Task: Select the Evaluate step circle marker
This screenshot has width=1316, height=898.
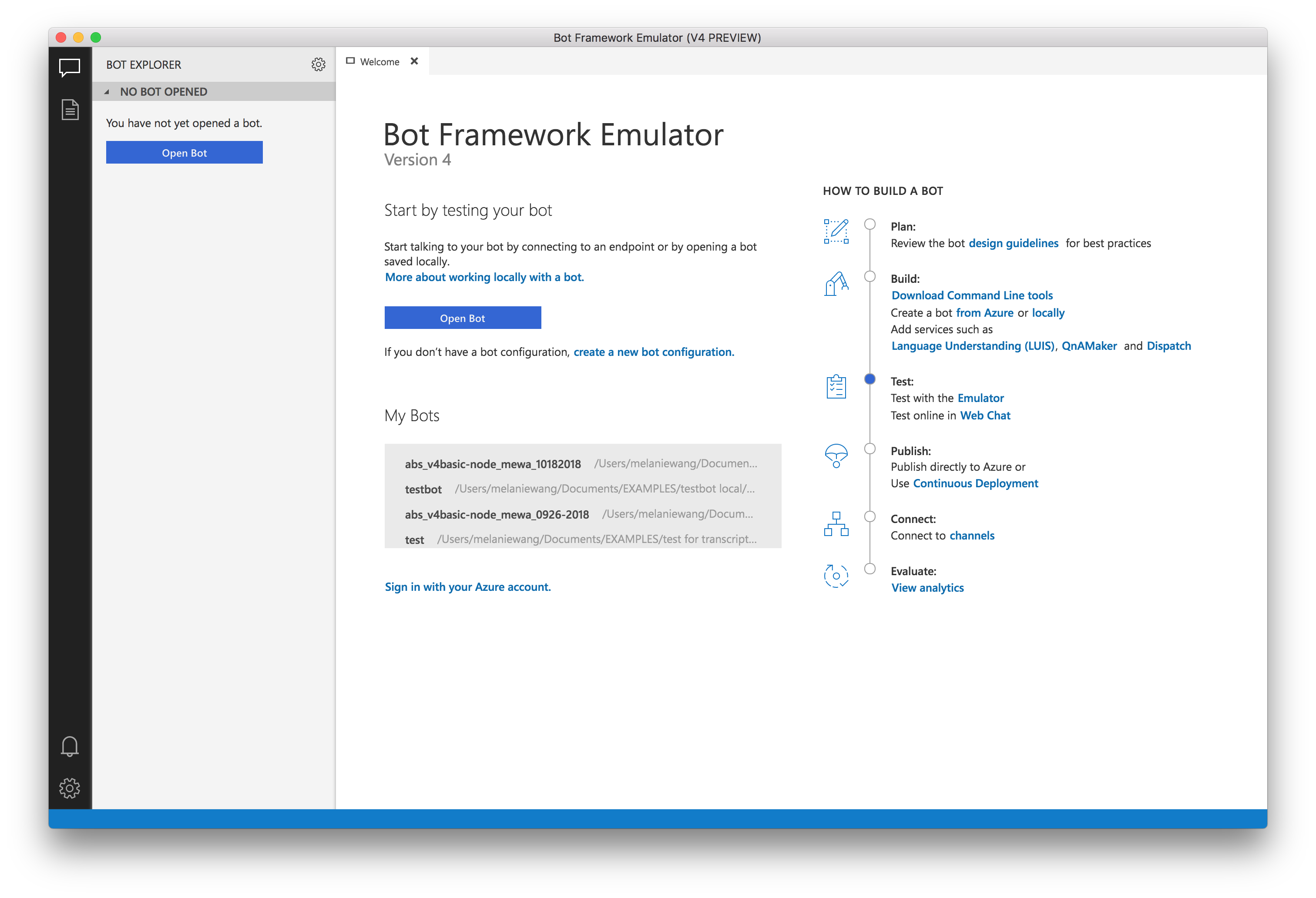Action: click(870, 569)
